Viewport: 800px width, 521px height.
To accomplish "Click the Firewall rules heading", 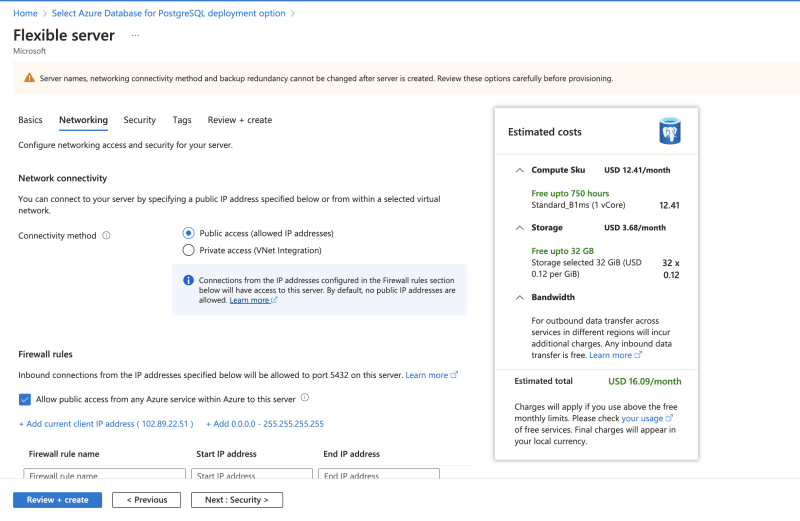I will (x=45, y=354).
